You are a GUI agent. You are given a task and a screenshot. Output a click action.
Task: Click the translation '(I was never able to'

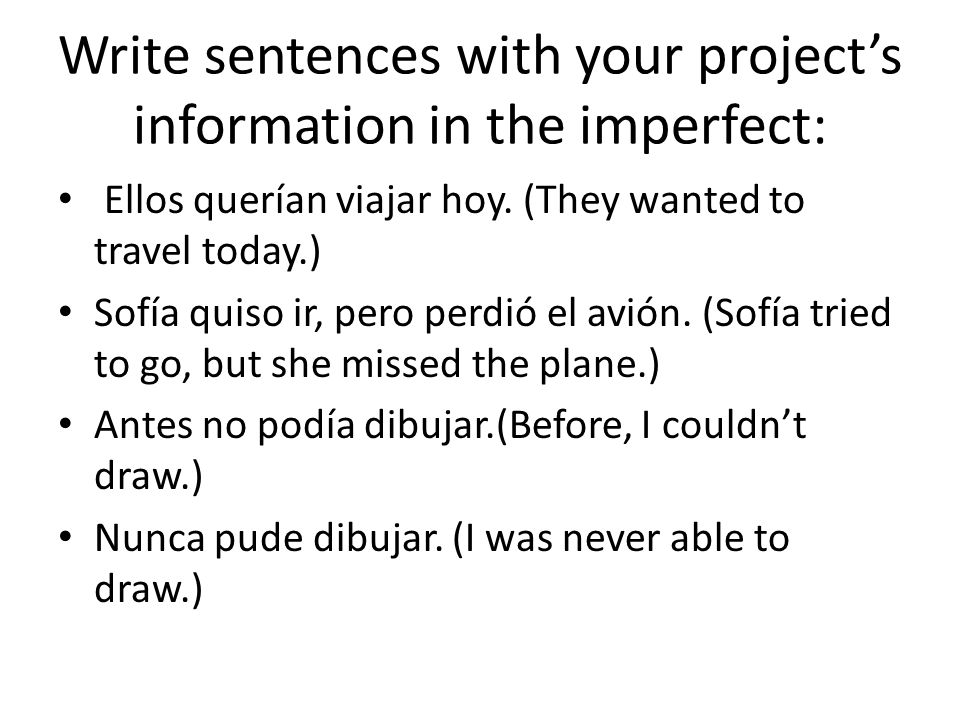point(621,539)
